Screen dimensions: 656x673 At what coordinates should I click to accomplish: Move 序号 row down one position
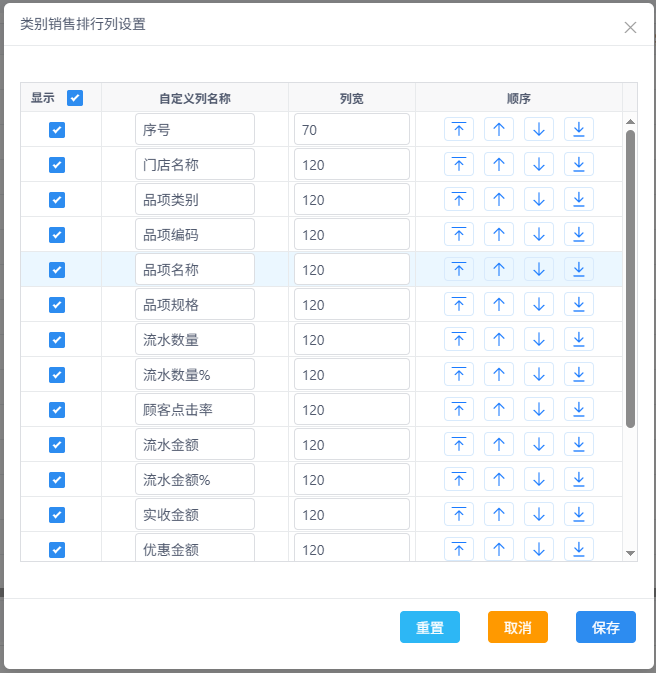click(x=538, y=129)
